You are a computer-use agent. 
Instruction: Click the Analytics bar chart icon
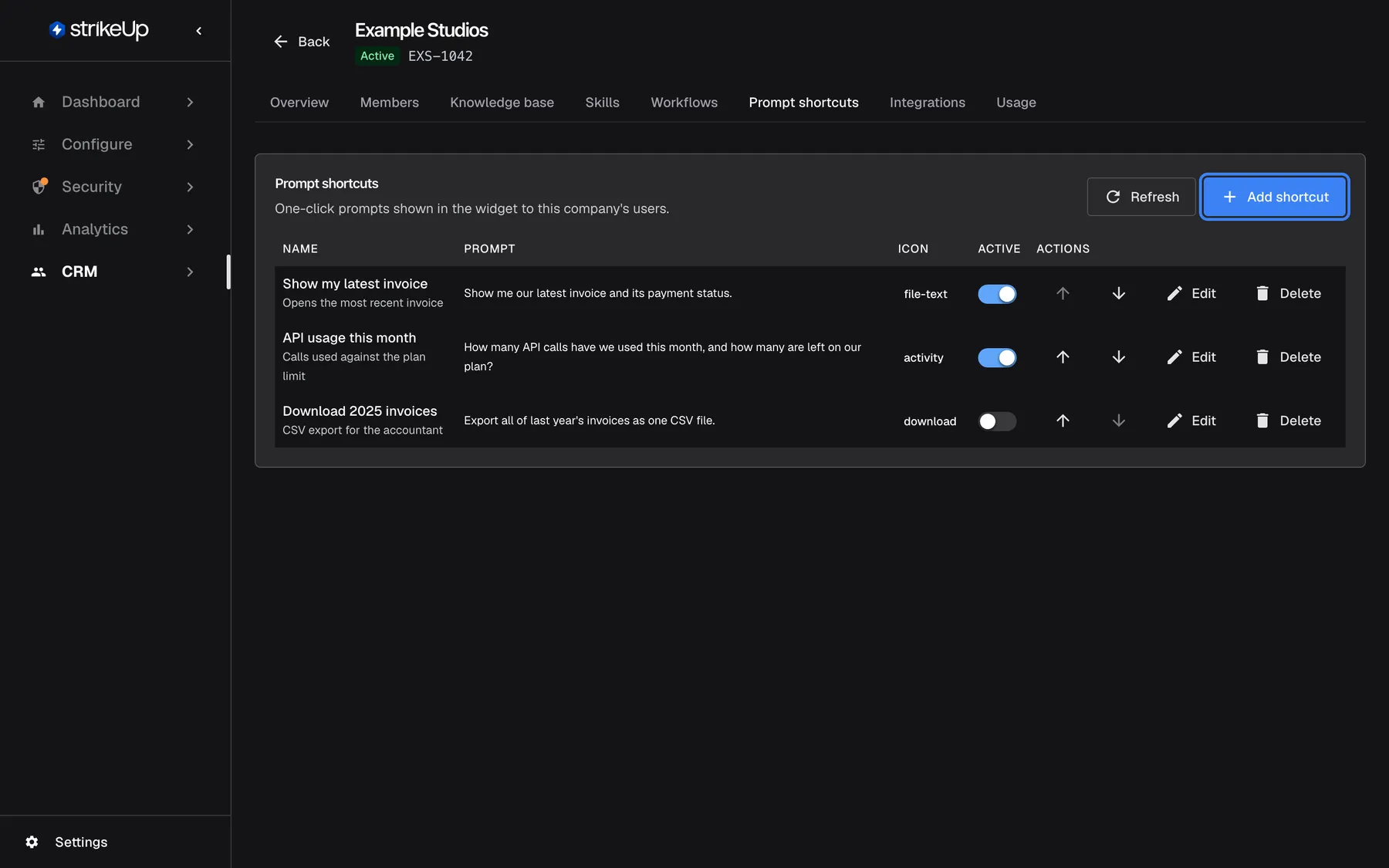(39, 229)
